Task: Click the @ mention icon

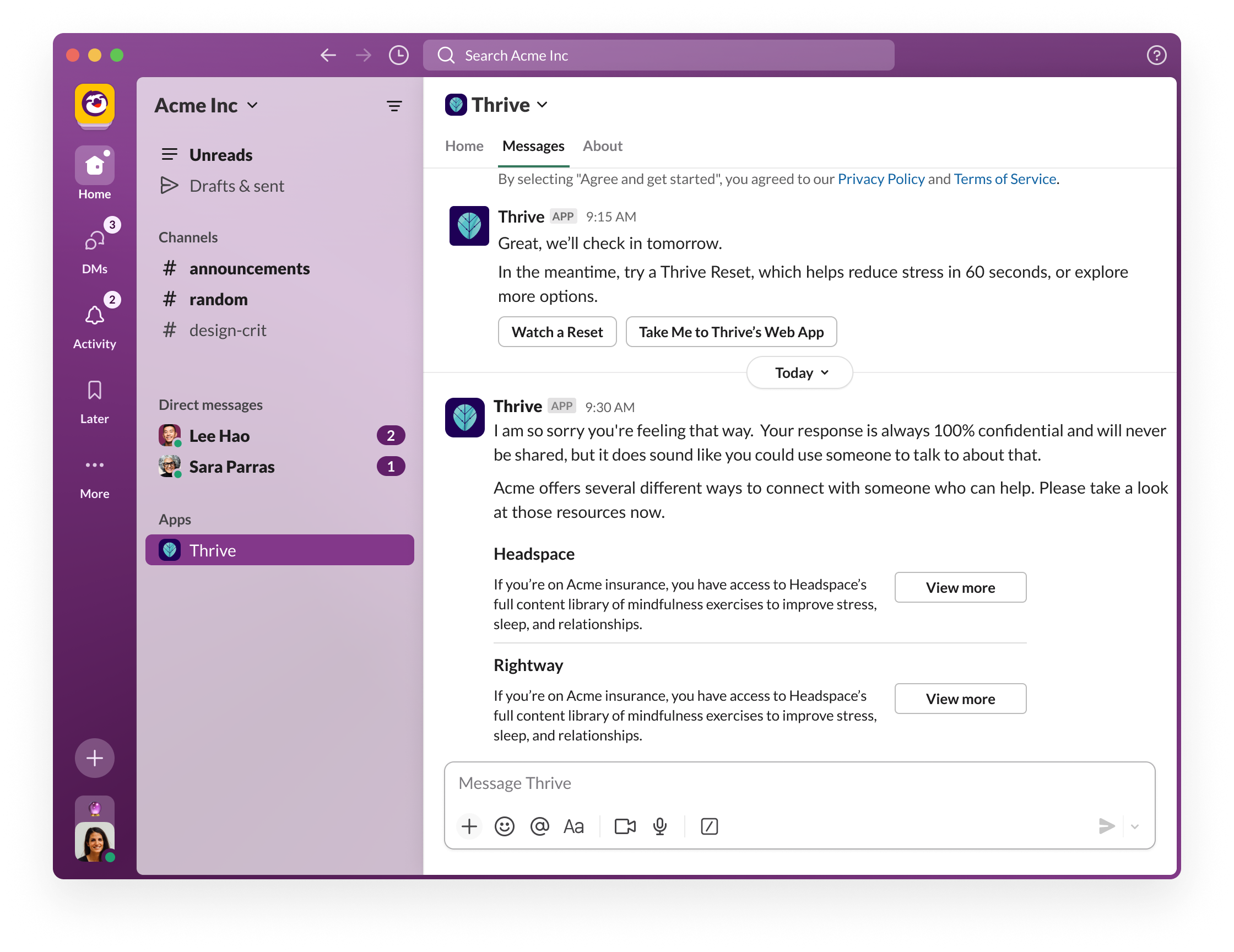Action: [x=539, y=826]
